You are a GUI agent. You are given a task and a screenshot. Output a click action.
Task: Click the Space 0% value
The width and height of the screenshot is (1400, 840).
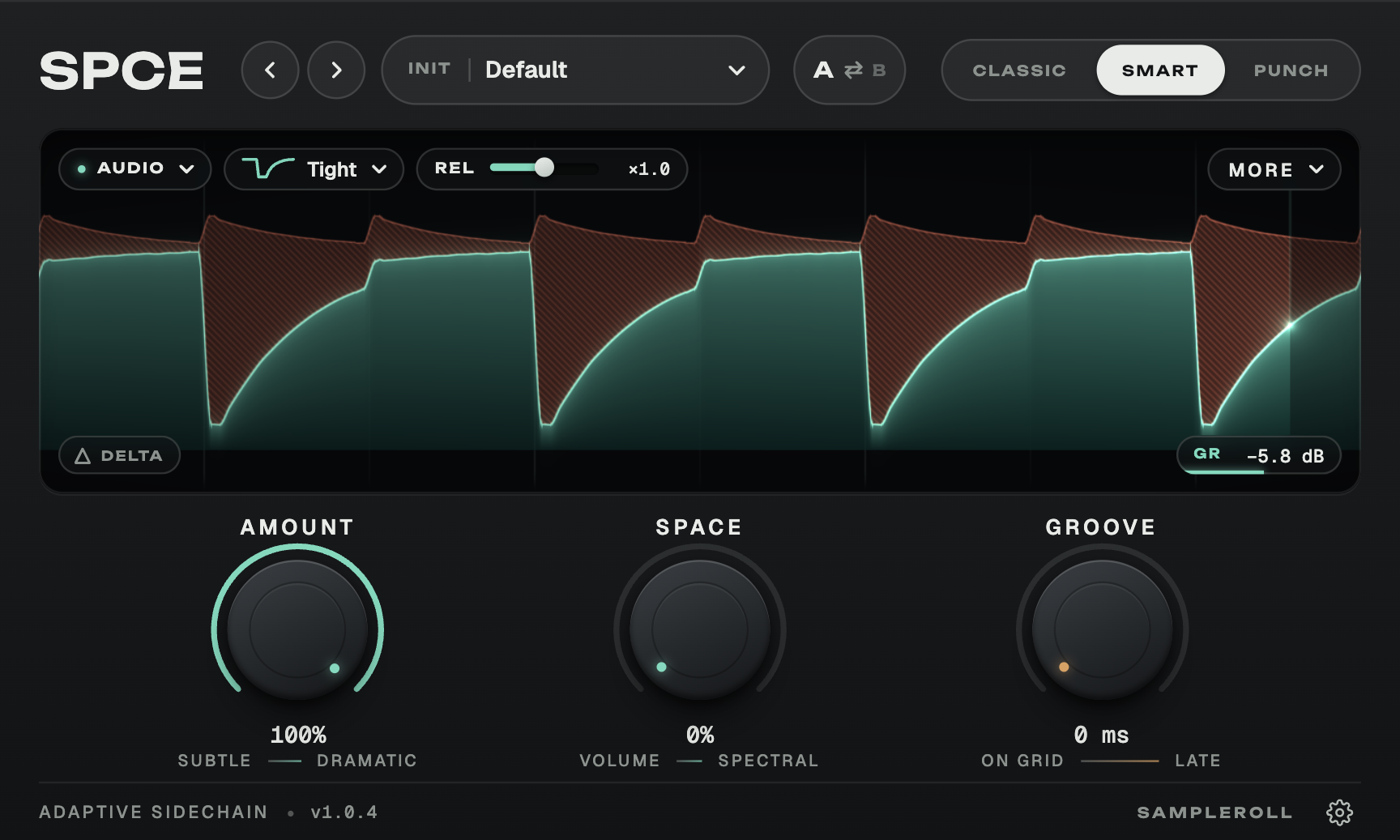pyautogui.click(x=700, y=735)
